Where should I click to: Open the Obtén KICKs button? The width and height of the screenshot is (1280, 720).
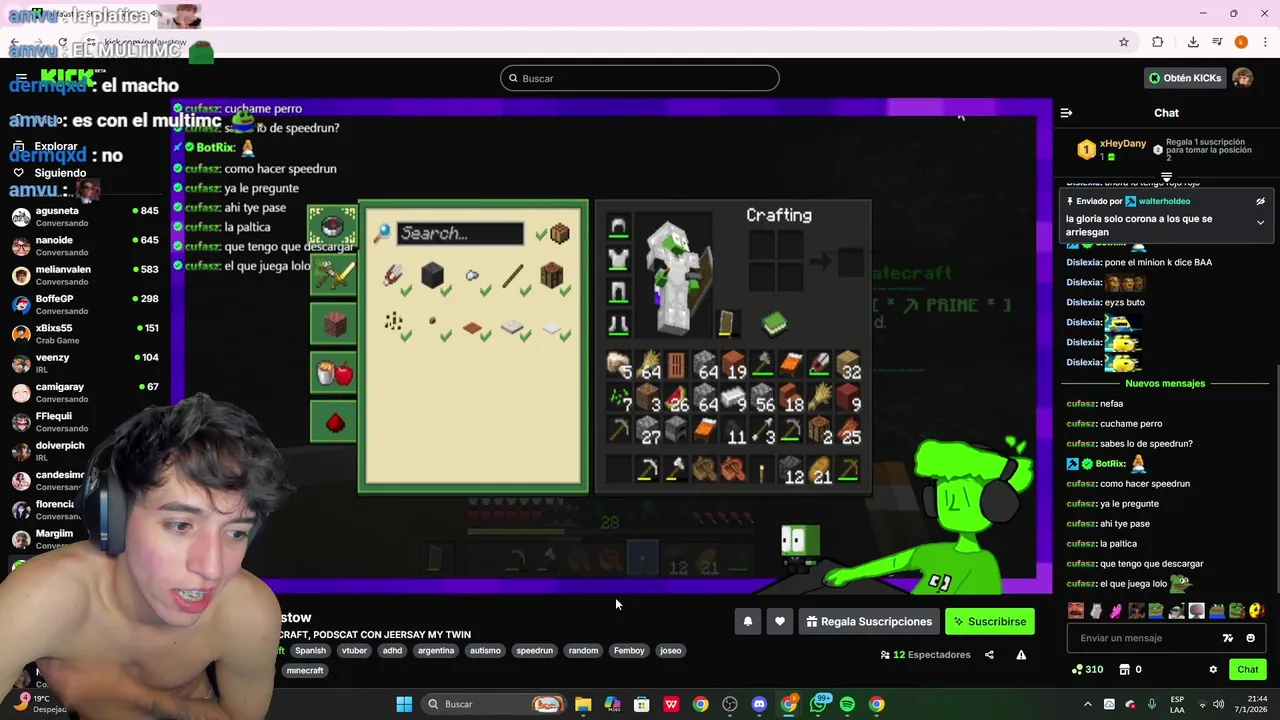tap(1185, 78)
